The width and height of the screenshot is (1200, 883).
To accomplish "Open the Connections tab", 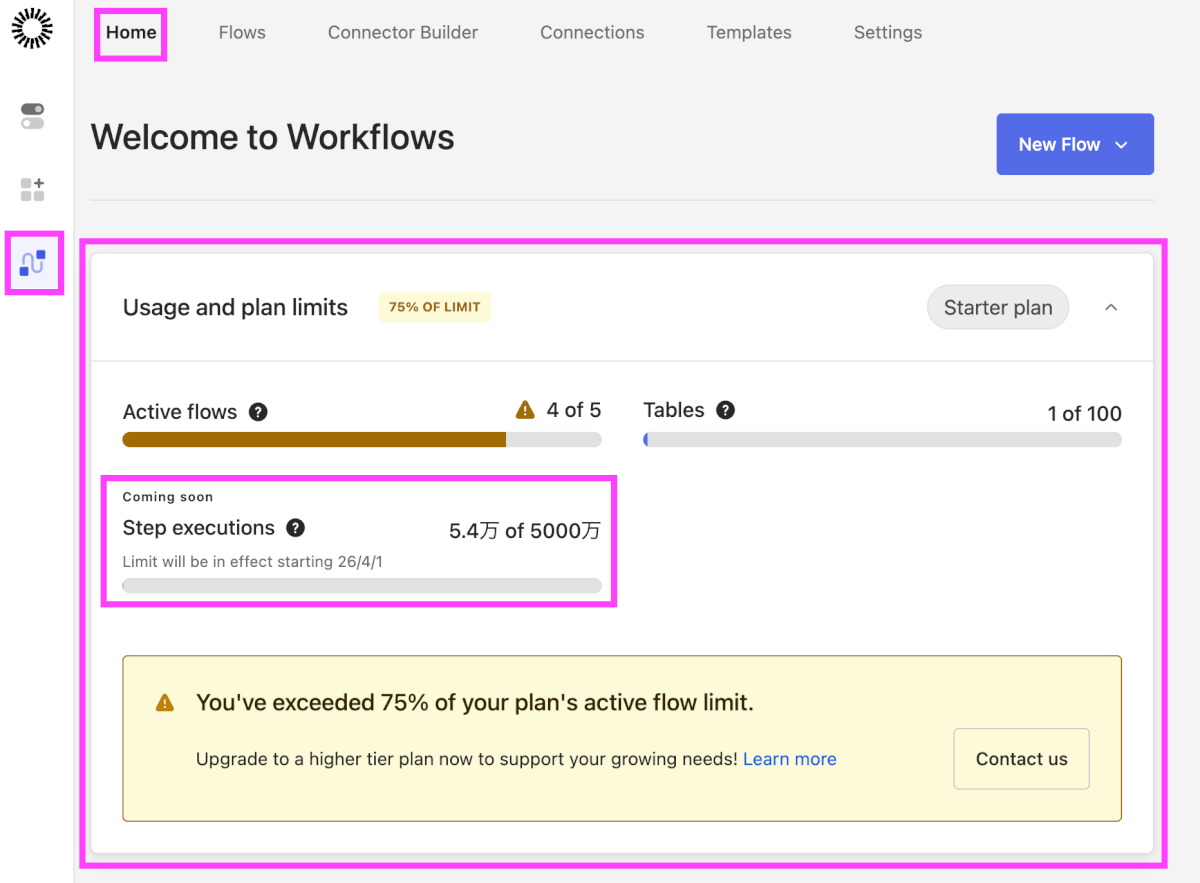I will coord(592,33).
